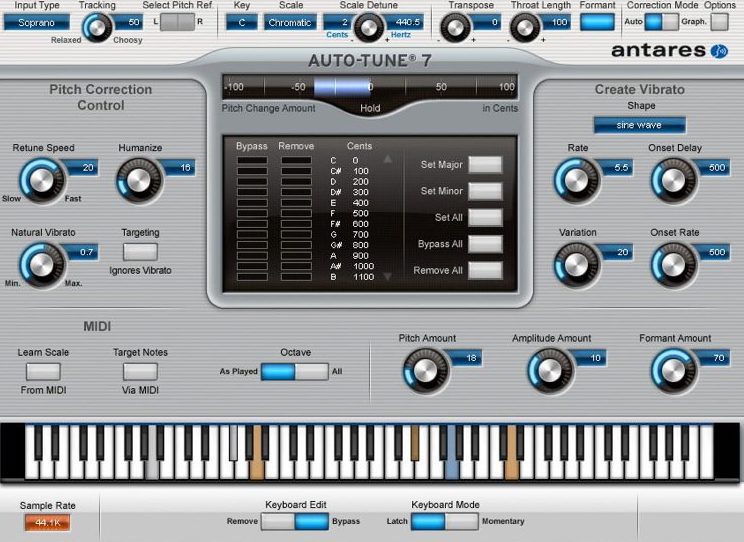Click the Throat Length value 100

pyautogui.click(x=555, y=22)
